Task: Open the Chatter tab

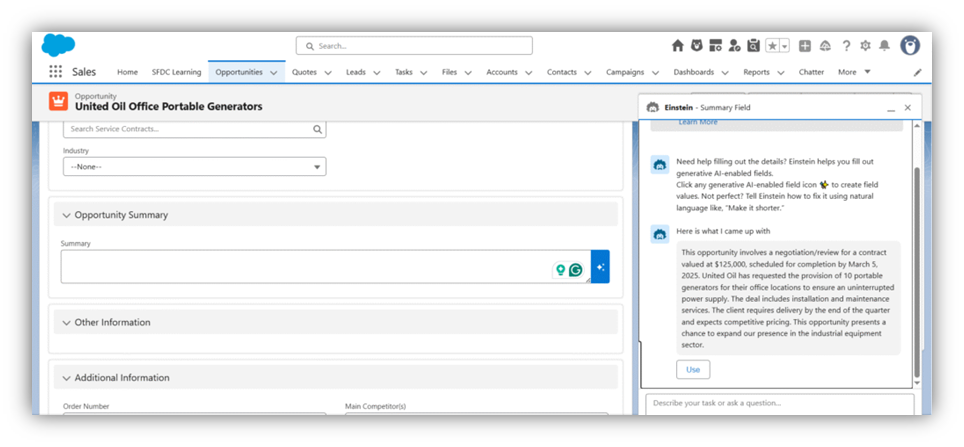Action: pyautogui.click(x=811, y=72)
